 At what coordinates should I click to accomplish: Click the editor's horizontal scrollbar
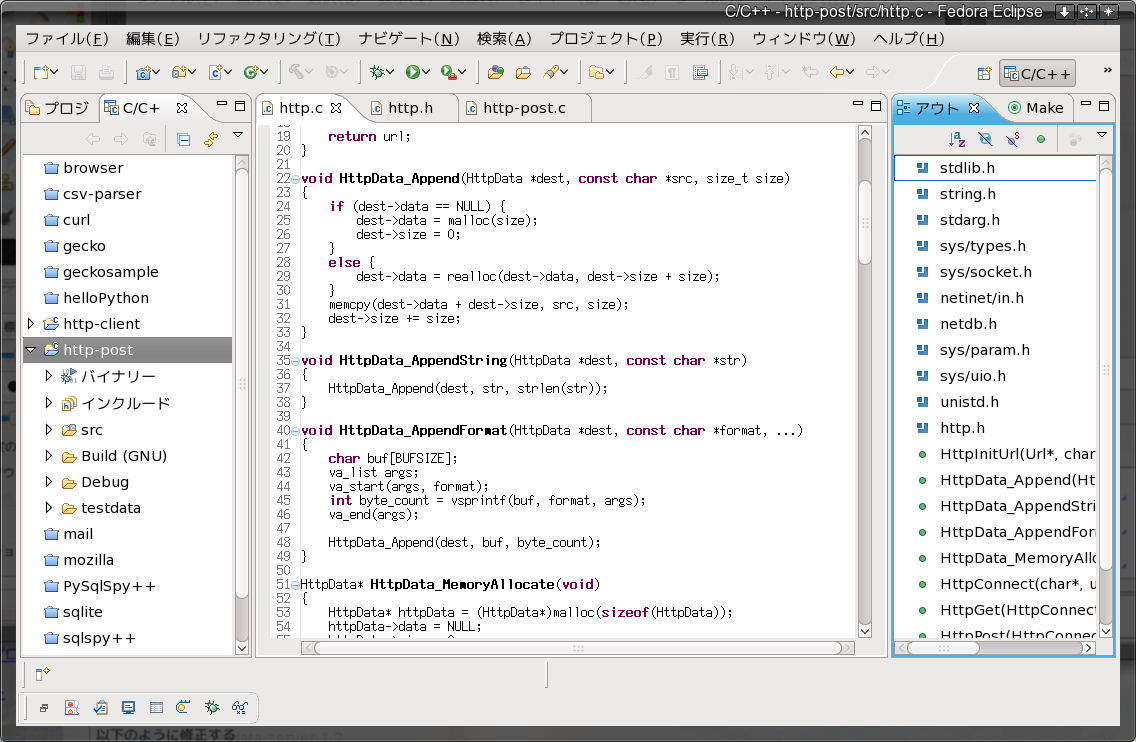click(576, 647)
